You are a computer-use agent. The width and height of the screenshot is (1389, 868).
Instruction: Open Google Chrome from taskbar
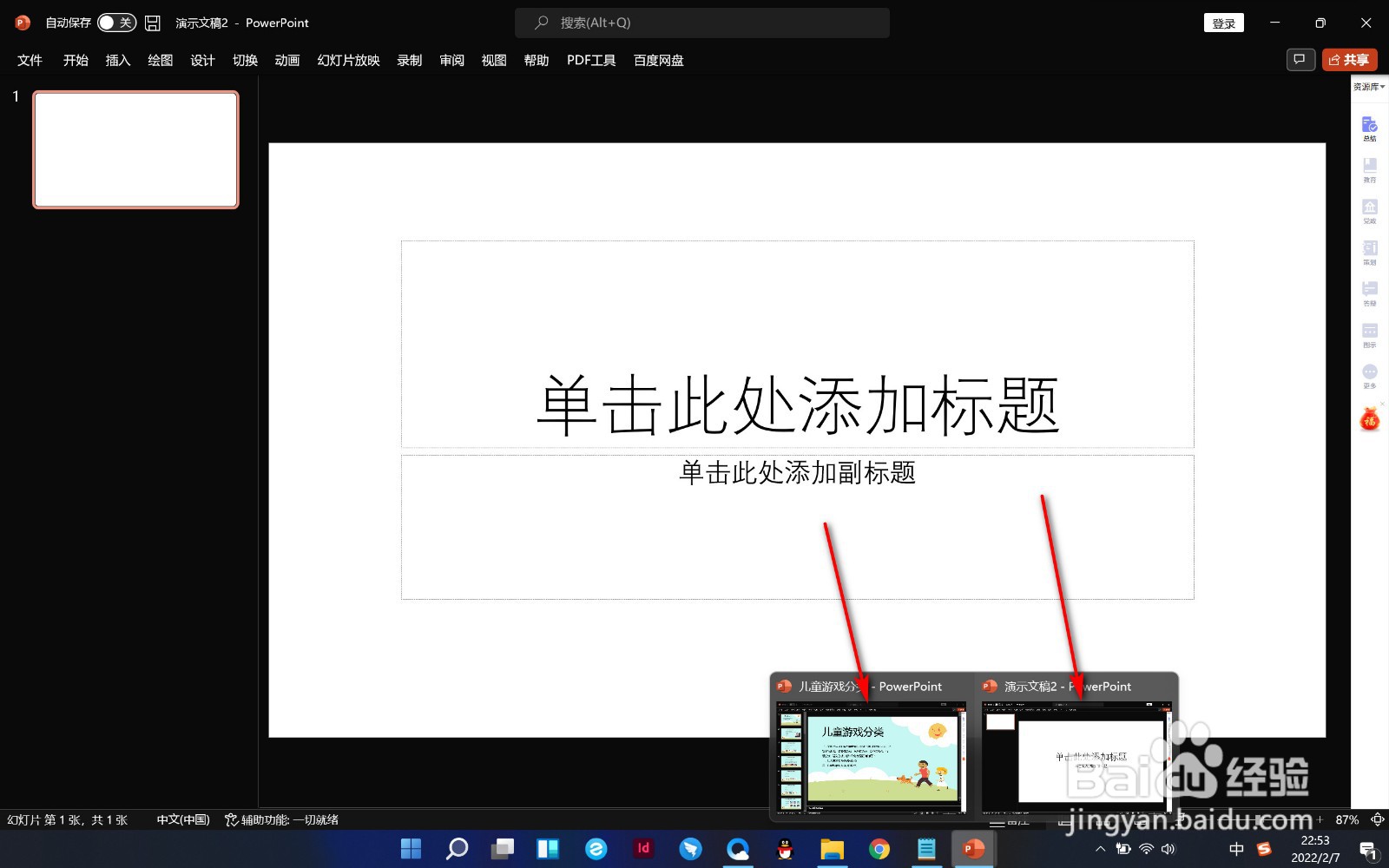coord(879,849)
